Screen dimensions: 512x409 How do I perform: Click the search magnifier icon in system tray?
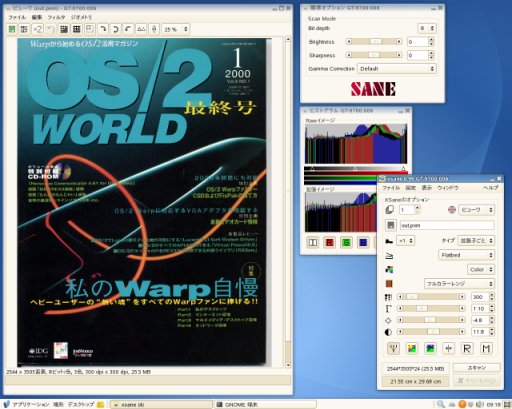(x=441, y=404)
